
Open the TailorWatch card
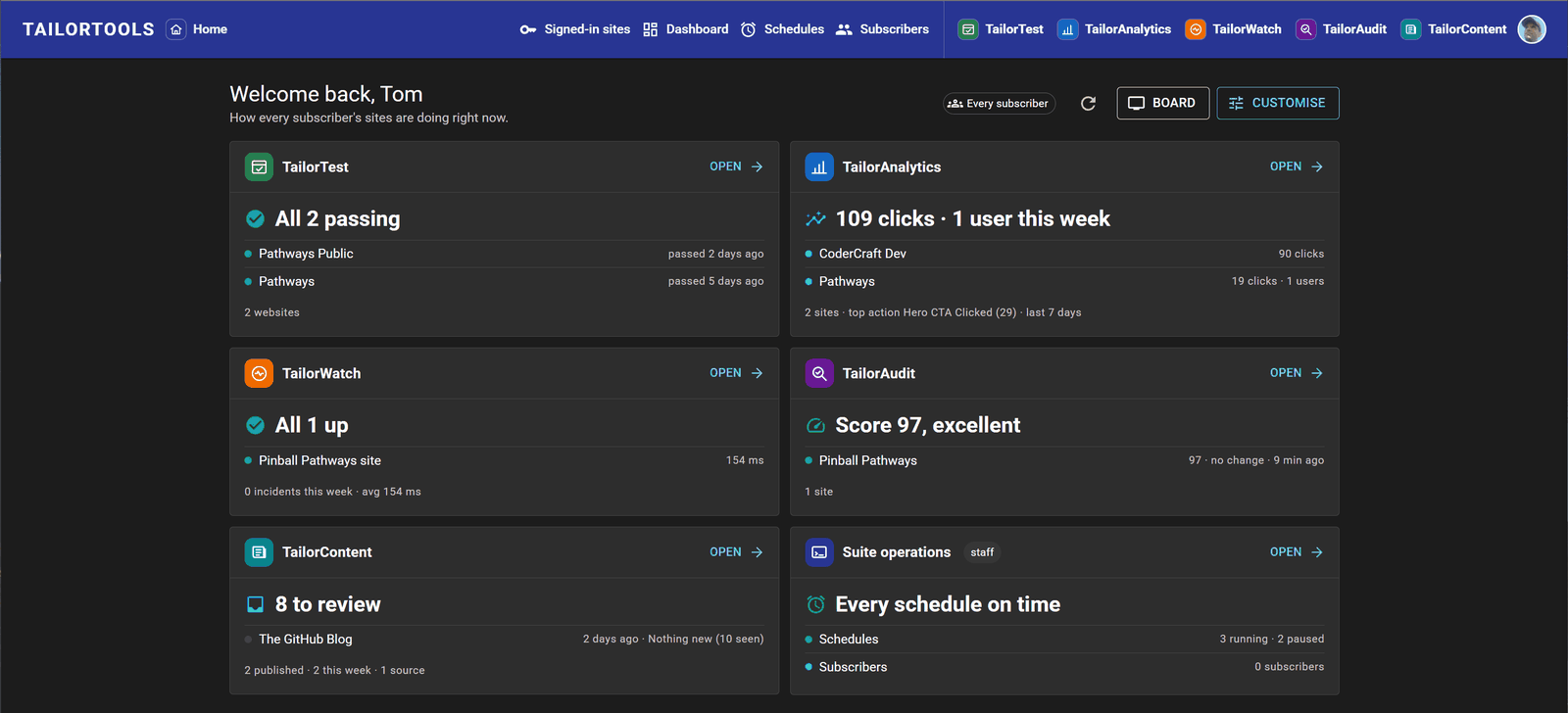736,373
